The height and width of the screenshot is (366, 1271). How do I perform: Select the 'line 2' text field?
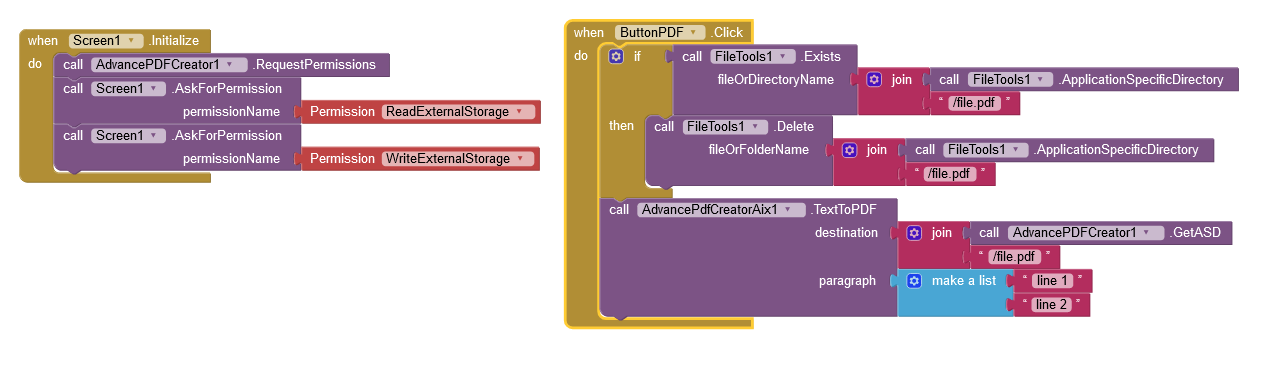coord(1051,305)
